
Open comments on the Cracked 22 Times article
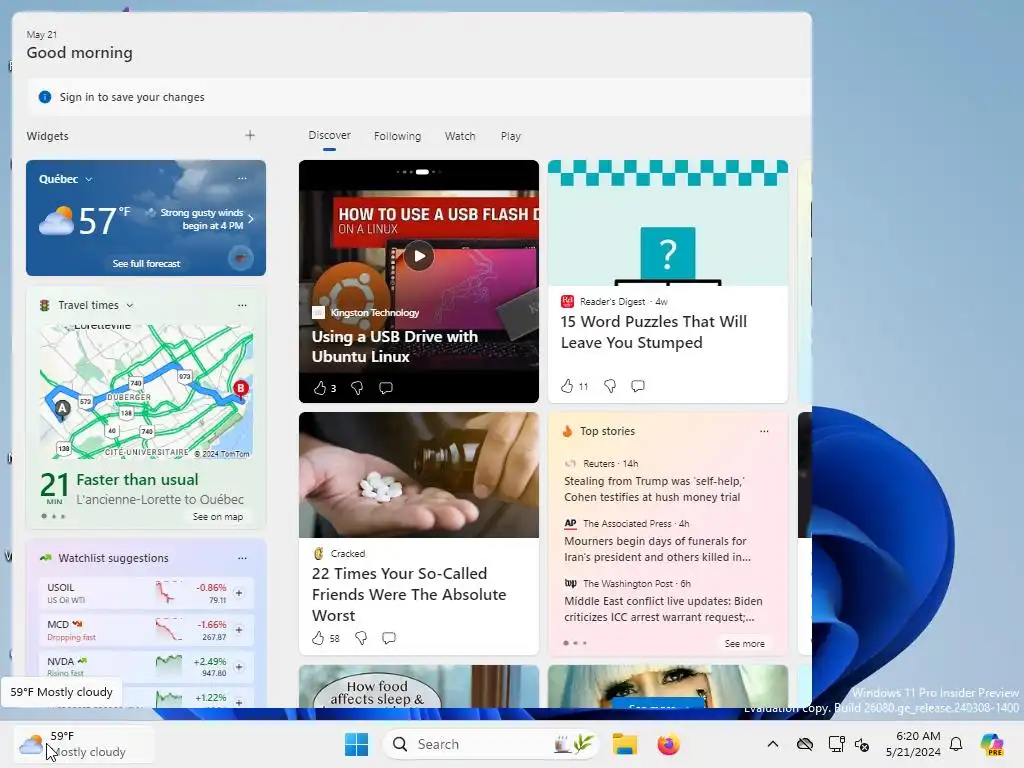click(389, 638)
